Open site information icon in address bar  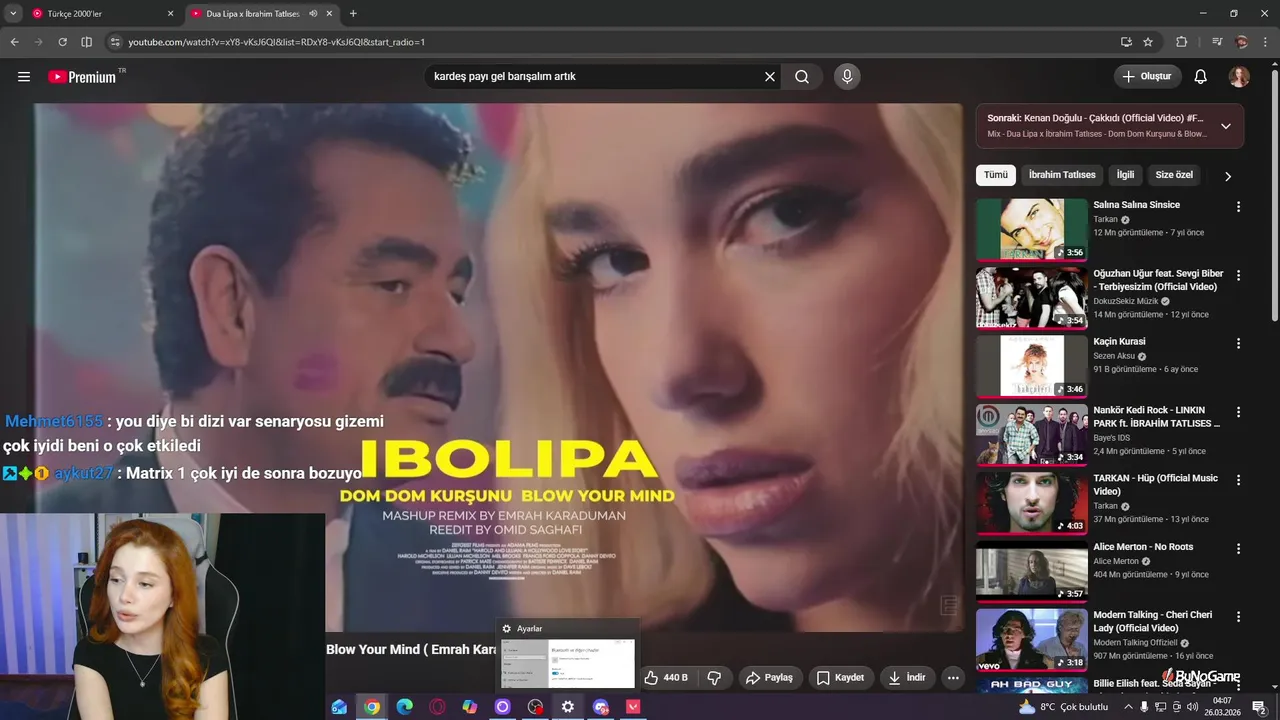[115, 42]
